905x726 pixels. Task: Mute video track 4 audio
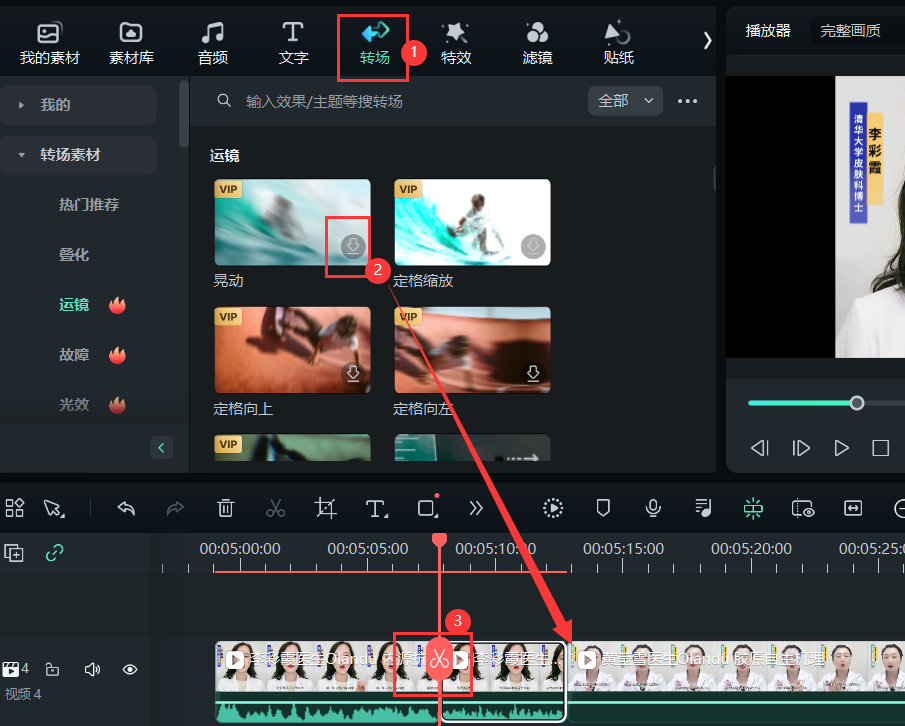pos(92,670)
